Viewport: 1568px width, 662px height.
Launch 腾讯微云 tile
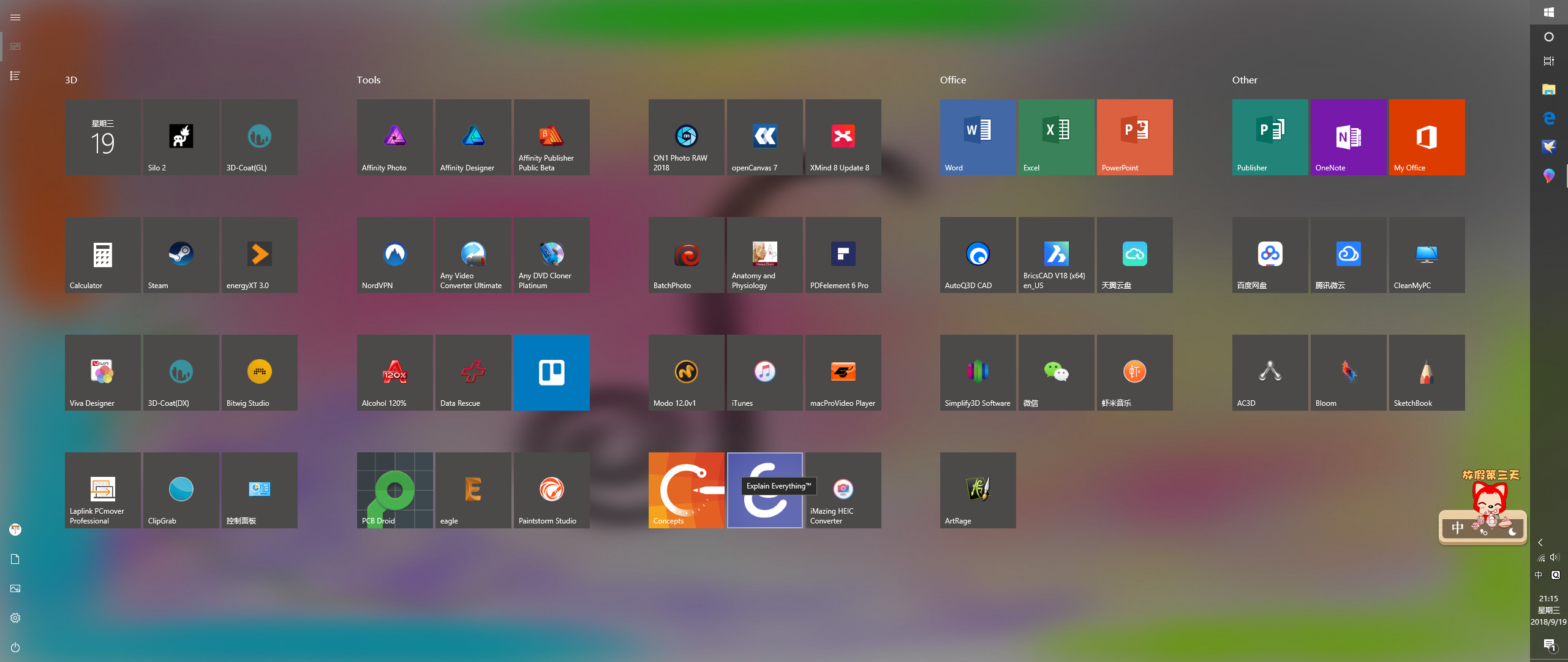[x=1349, y=255]
